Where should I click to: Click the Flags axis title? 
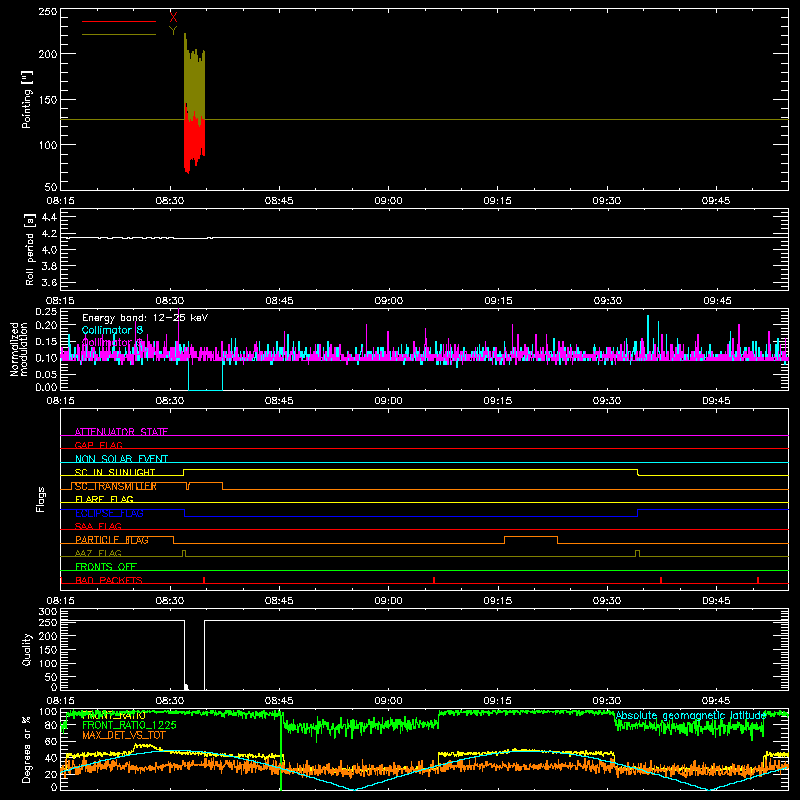pos(40,499)
